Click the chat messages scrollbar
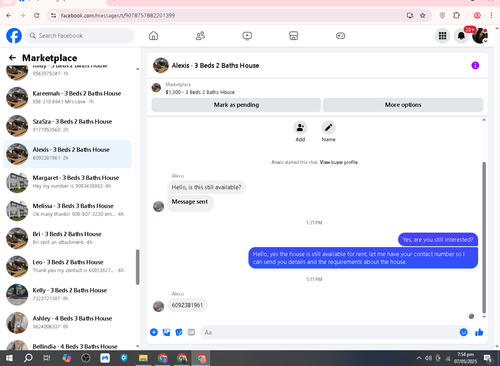The height and width of the screenshot is (366, 500). (x=484, y=237)
